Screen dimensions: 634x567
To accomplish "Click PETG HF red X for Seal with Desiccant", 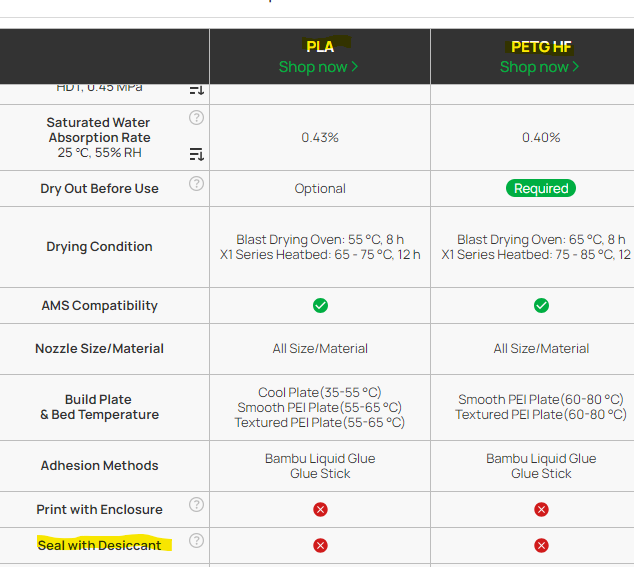I will [x=541, y=545].
